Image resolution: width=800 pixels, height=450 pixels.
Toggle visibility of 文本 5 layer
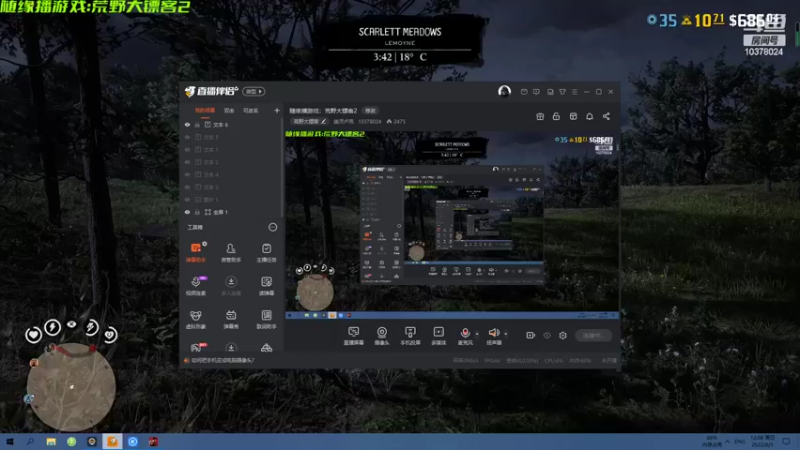[187, 137]
